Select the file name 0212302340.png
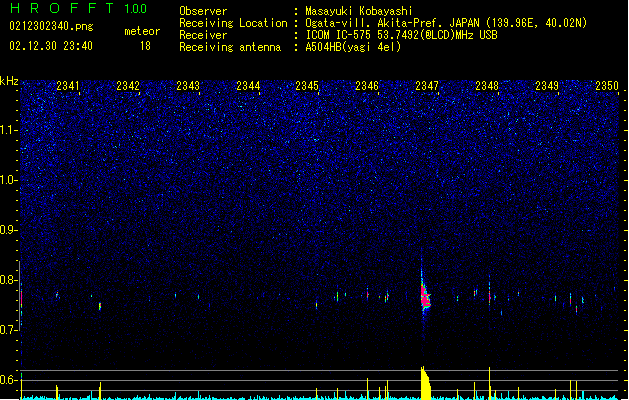 [51, 26]
